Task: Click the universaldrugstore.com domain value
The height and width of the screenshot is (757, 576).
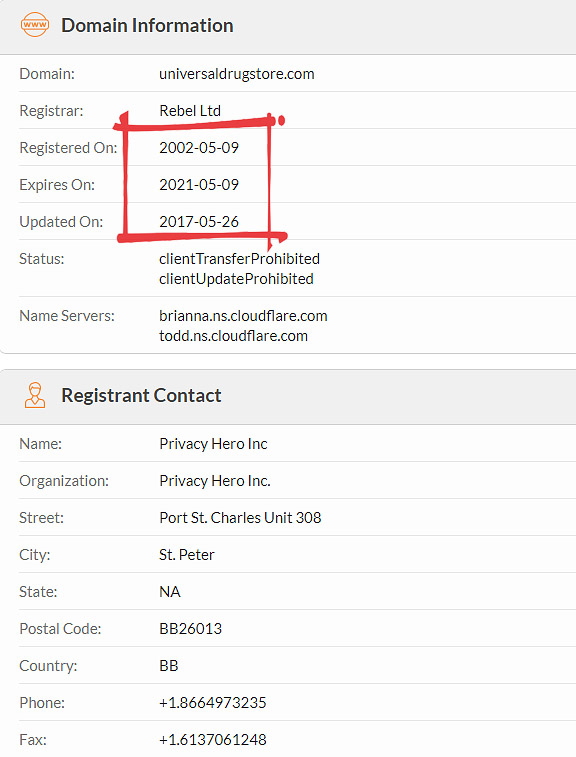Action: (237, 74)
